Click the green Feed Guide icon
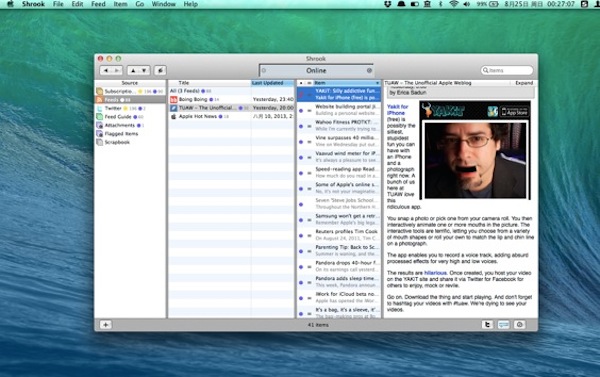Viewport: 600px width, 377px height. (x=99, y=117)
